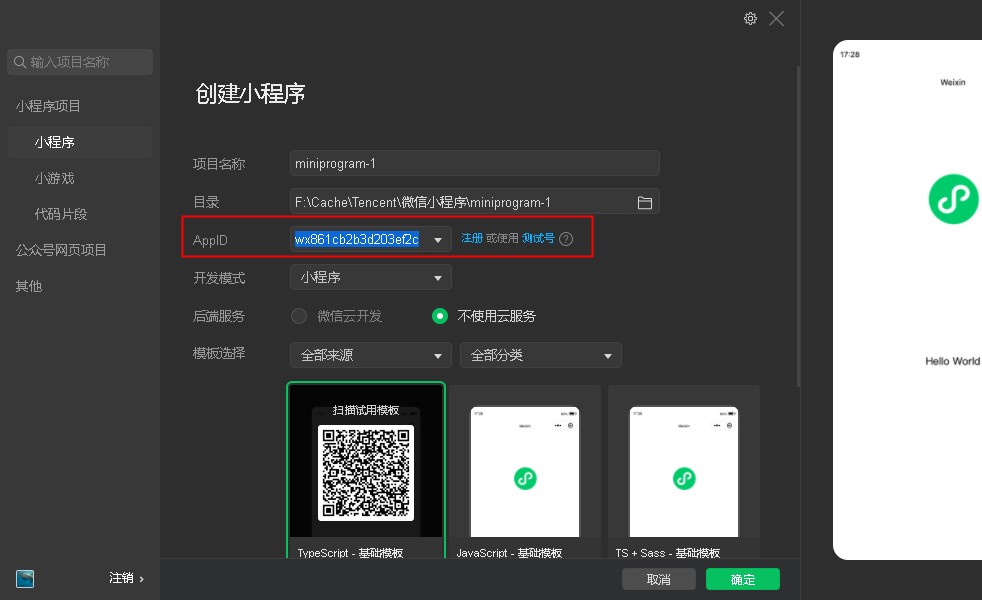Open 公众号网页项目 section
Screen dimensions: 982x600
click(x=61, y=250)
